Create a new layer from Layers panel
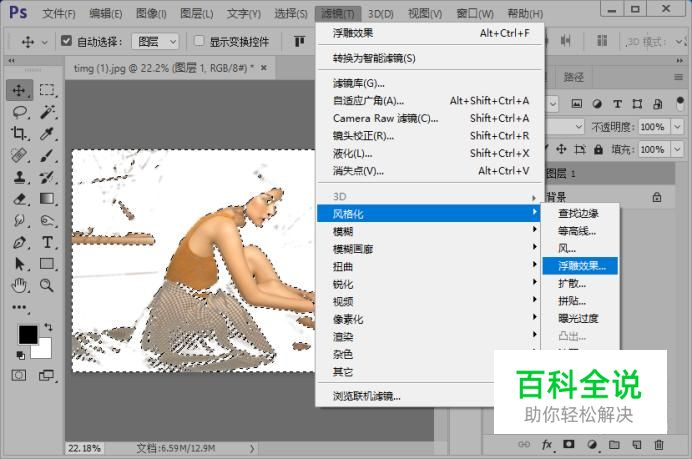The image size is (692, 459). [636, 445]
